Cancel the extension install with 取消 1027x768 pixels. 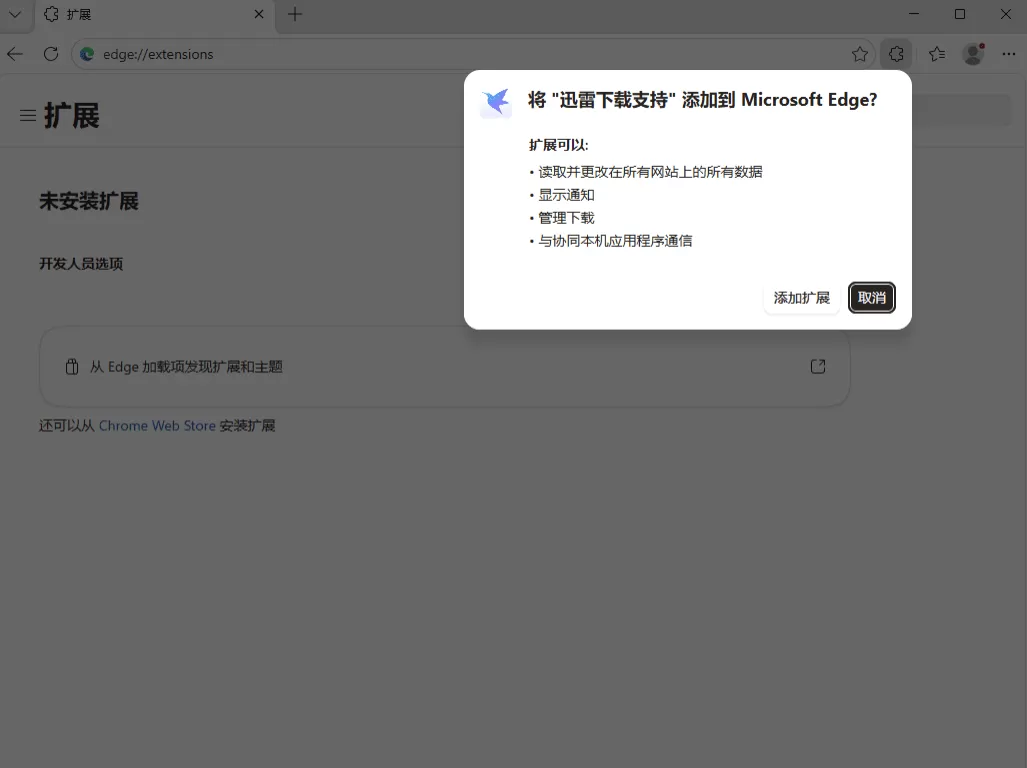pyautogui.click(x=872, y=298)
